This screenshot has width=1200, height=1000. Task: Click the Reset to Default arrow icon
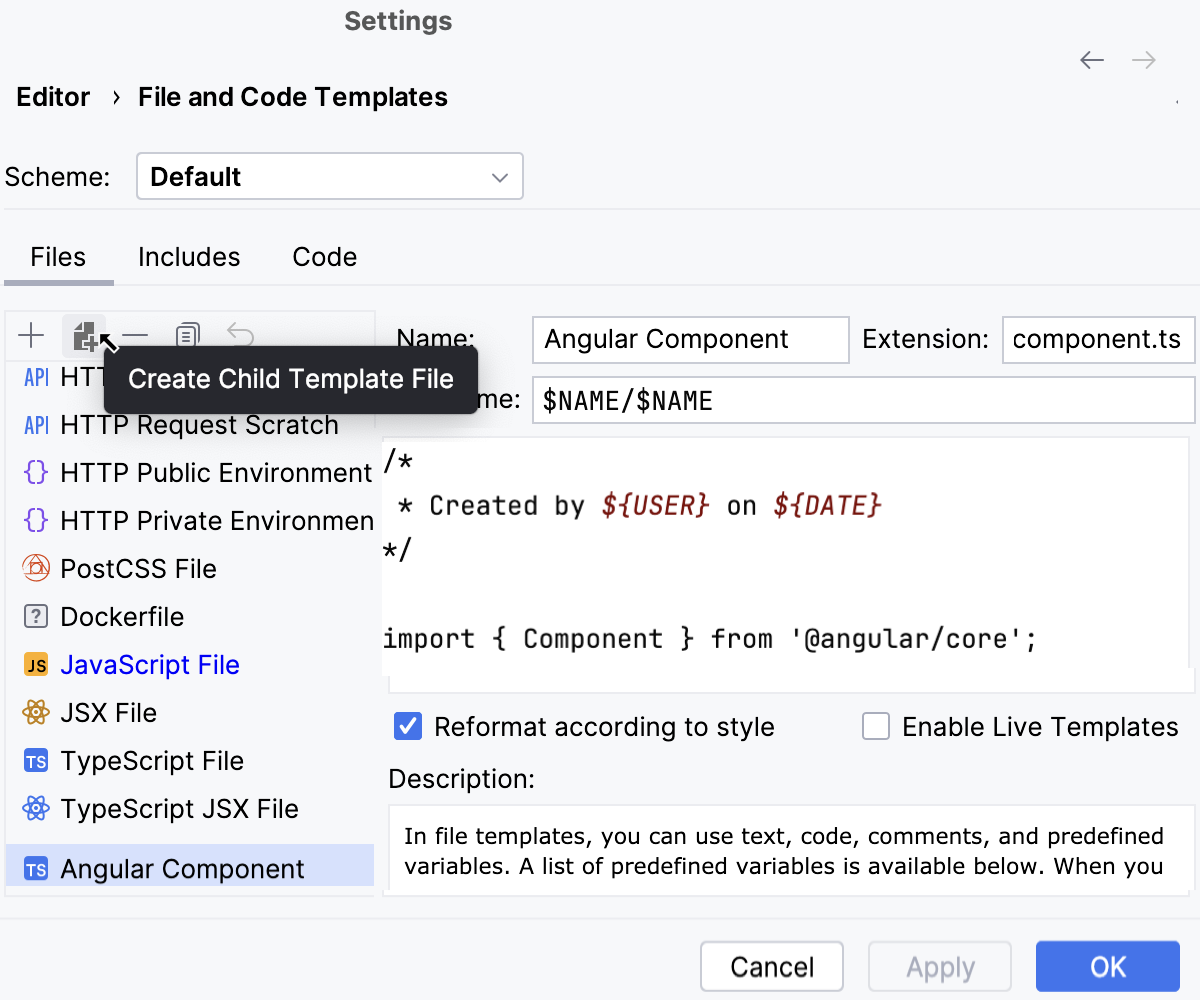pos(240,335)
